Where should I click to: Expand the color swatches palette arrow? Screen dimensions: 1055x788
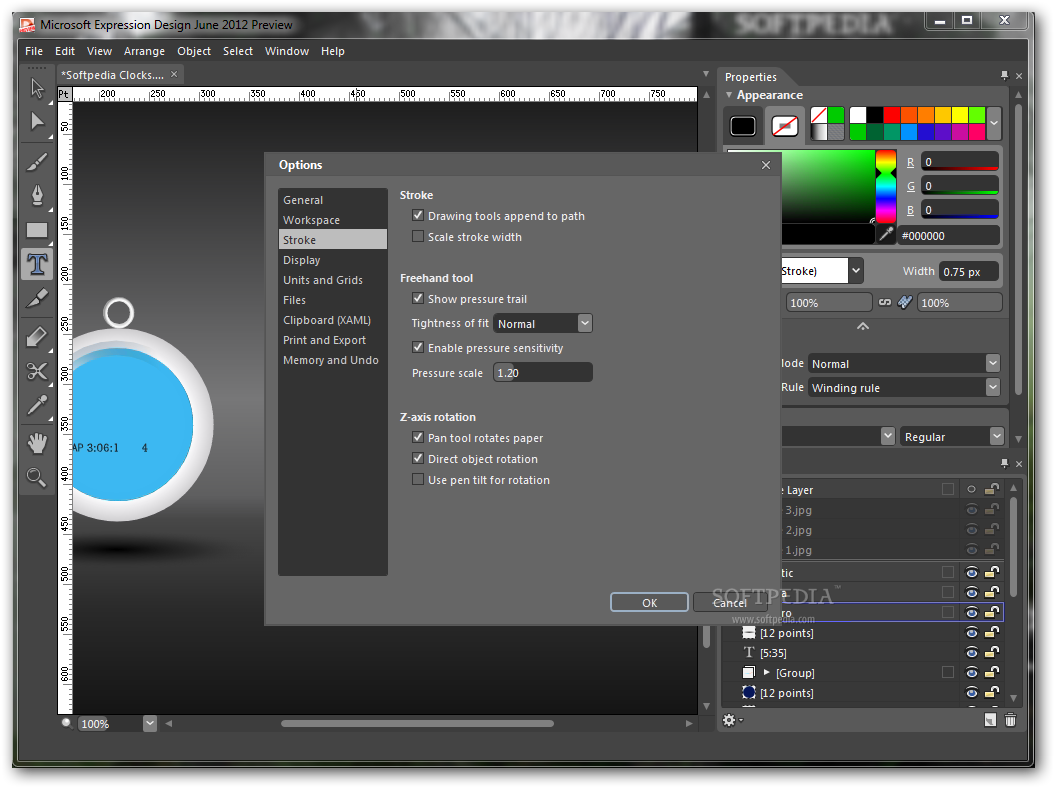point(994,124)
